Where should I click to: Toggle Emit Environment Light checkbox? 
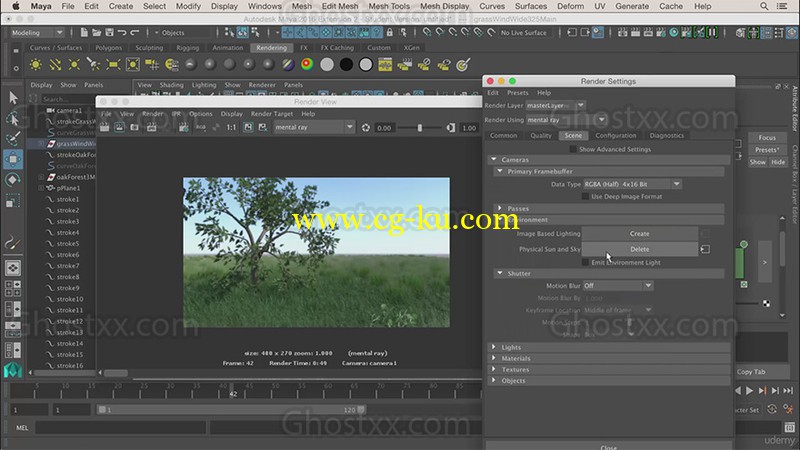585,262
